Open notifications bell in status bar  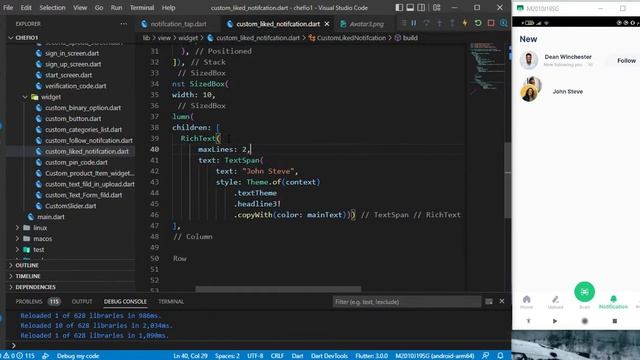coord(500,356)
